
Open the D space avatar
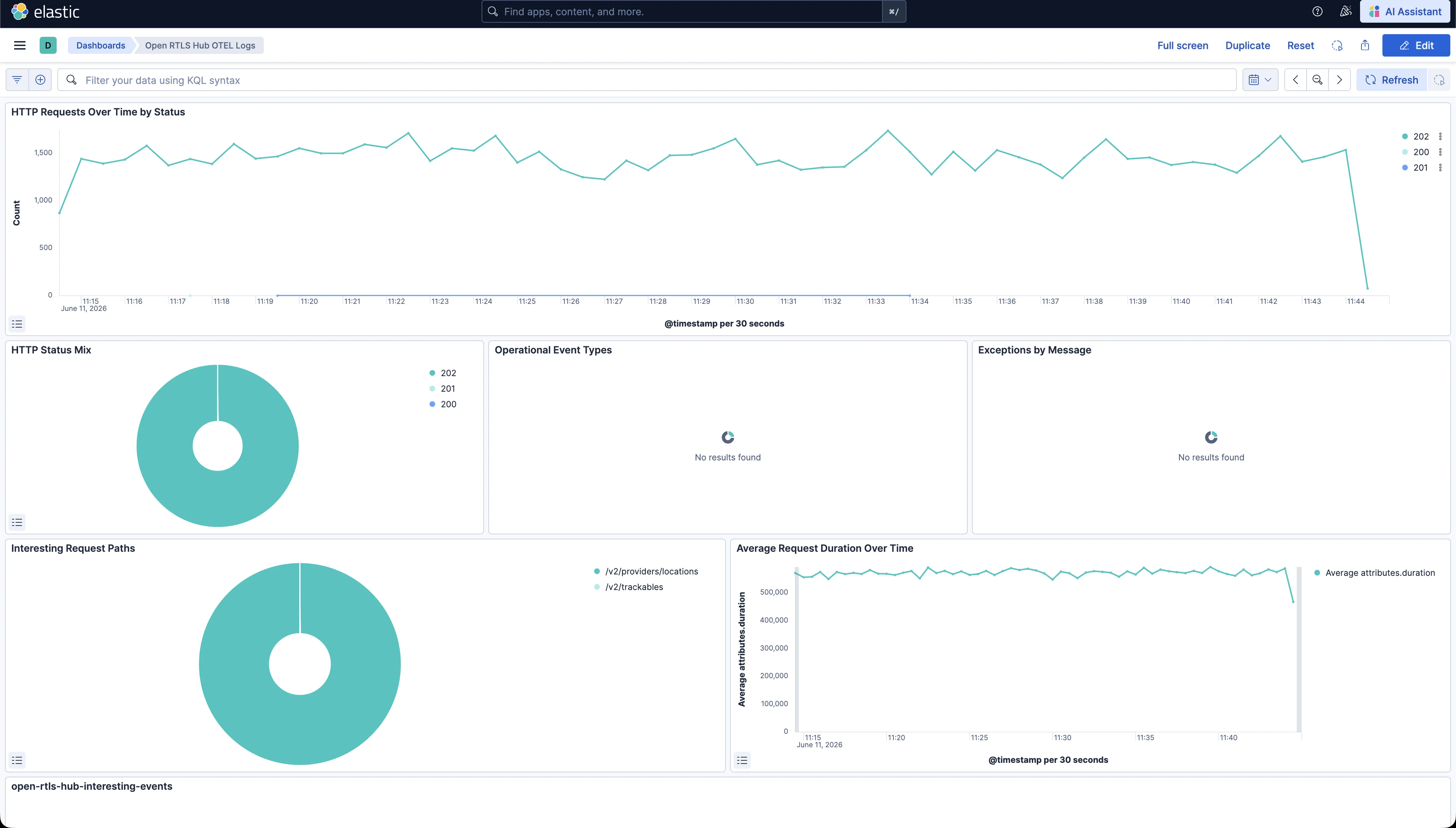(48, 45)
